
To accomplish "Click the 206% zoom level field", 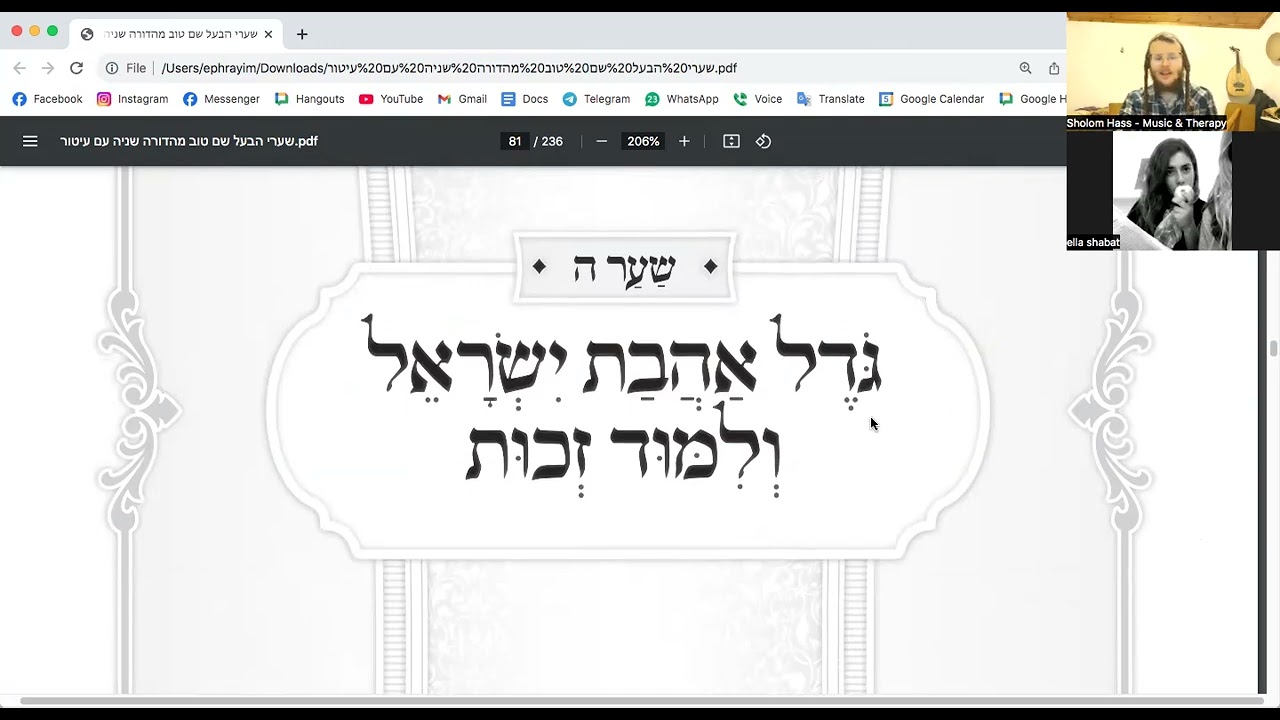I will click(643, 141).
